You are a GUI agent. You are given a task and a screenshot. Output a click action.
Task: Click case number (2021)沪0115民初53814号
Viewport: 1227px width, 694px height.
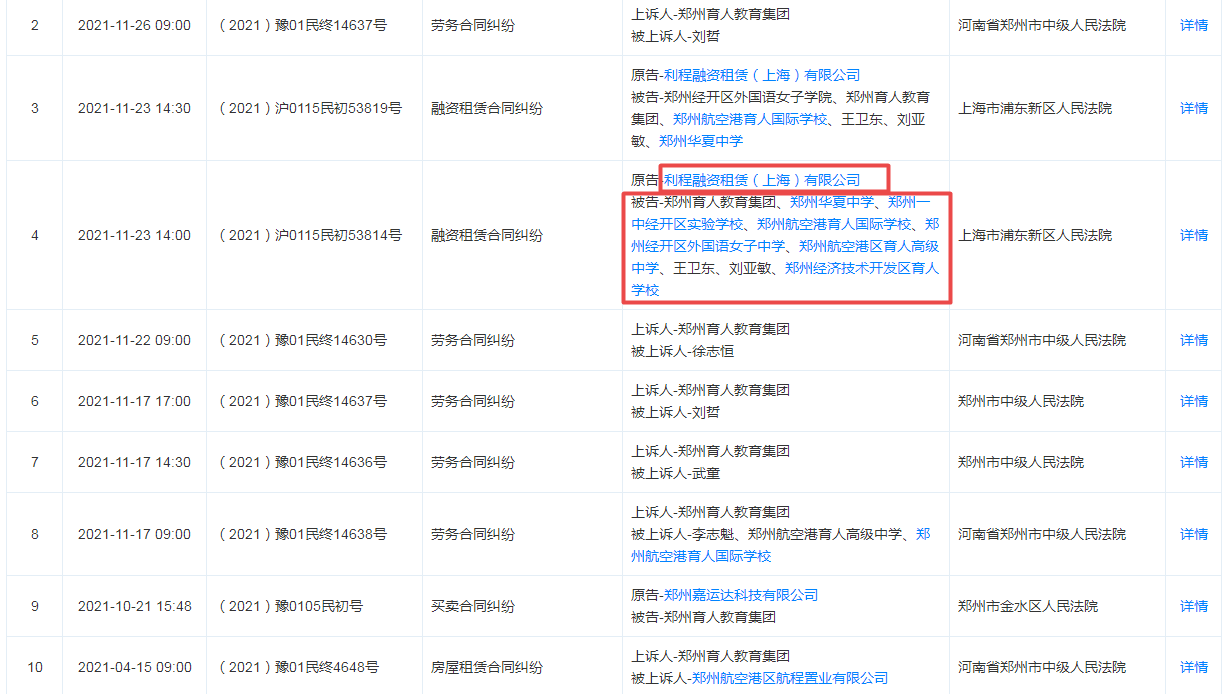coord(310,235)
